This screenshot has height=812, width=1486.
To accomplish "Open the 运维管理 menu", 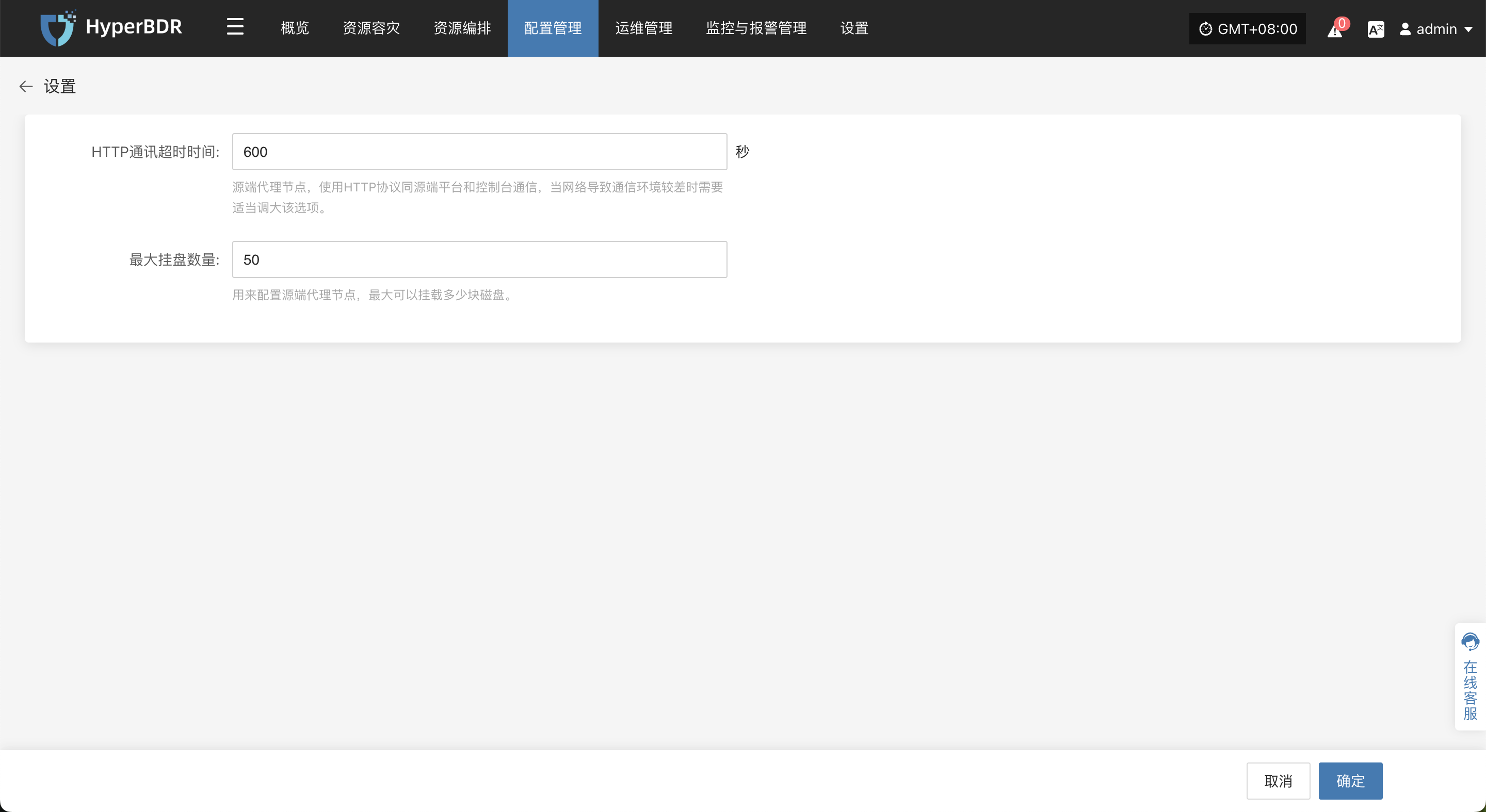I will (644, 28).
